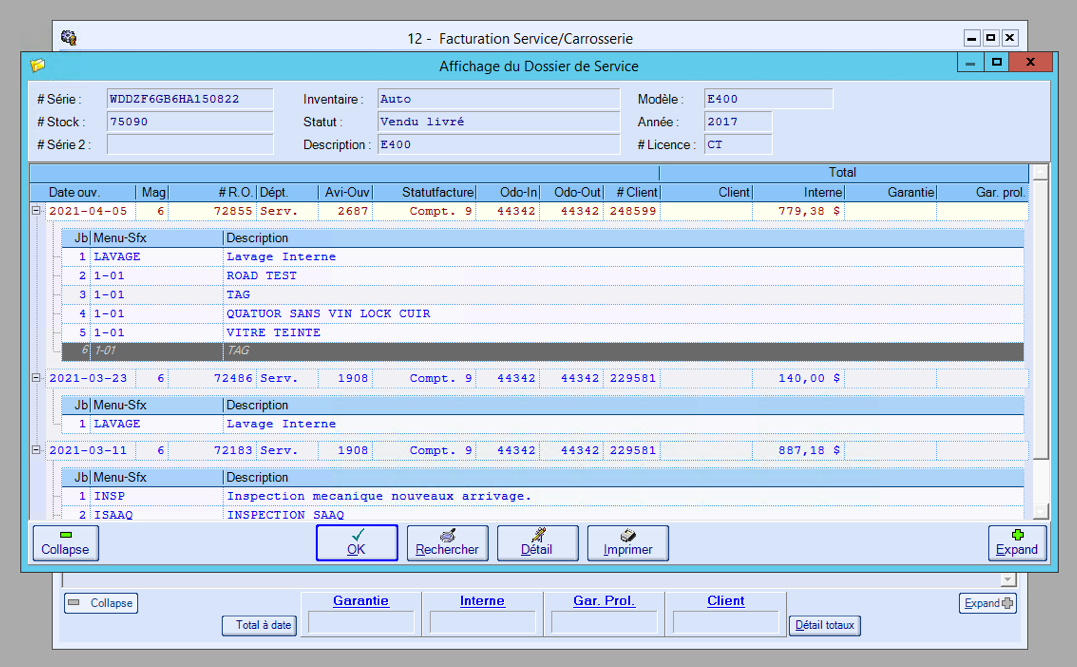This screenshot has width=1077, height=667.
Task: Collapse all rows in service dossier dialog
Action: click(65, 543)
